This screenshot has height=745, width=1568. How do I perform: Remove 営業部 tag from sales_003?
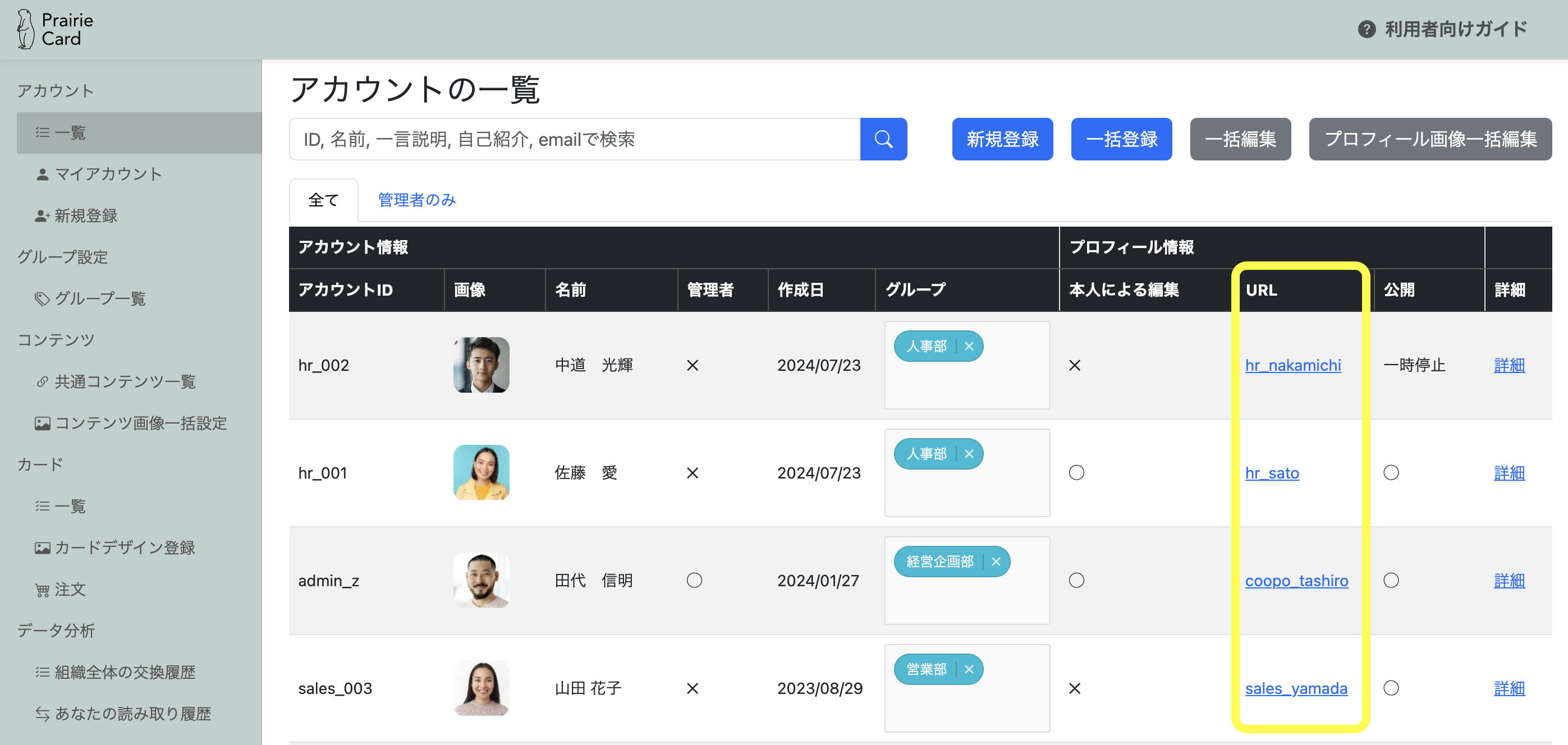click(969, 669)
